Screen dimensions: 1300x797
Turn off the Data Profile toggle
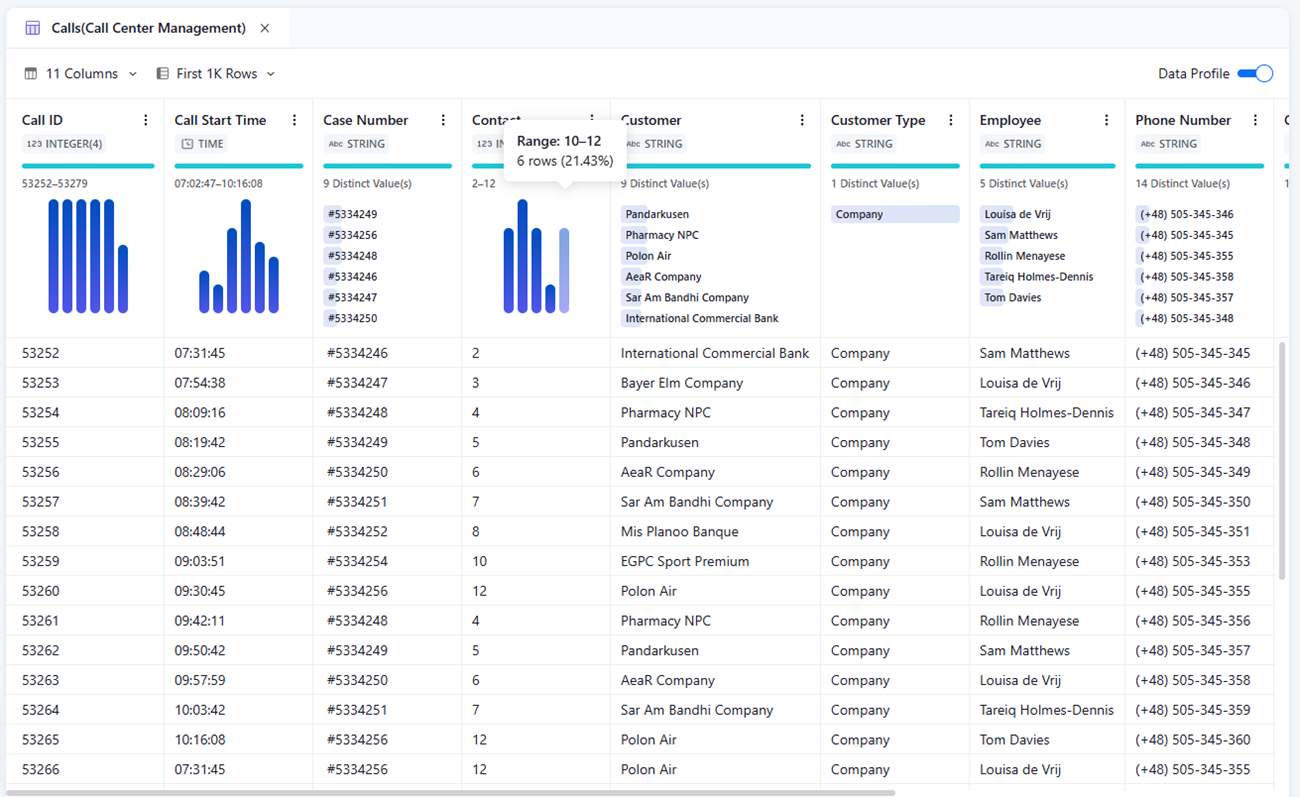coord(1254,73)
